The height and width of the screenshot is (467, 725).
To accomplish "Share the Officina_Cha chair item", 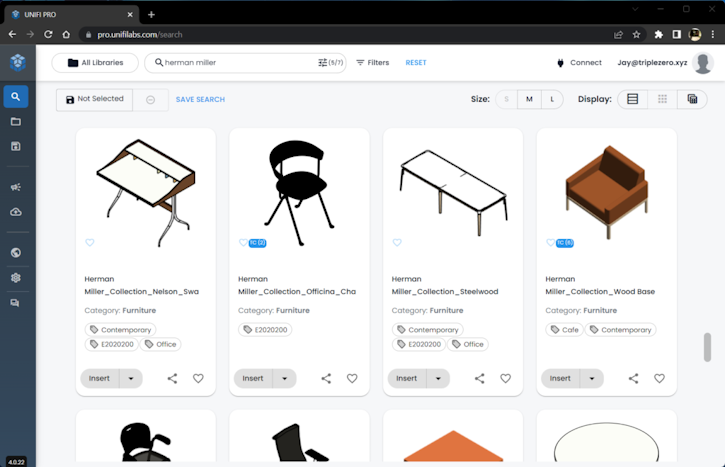I will coord(326,379).
